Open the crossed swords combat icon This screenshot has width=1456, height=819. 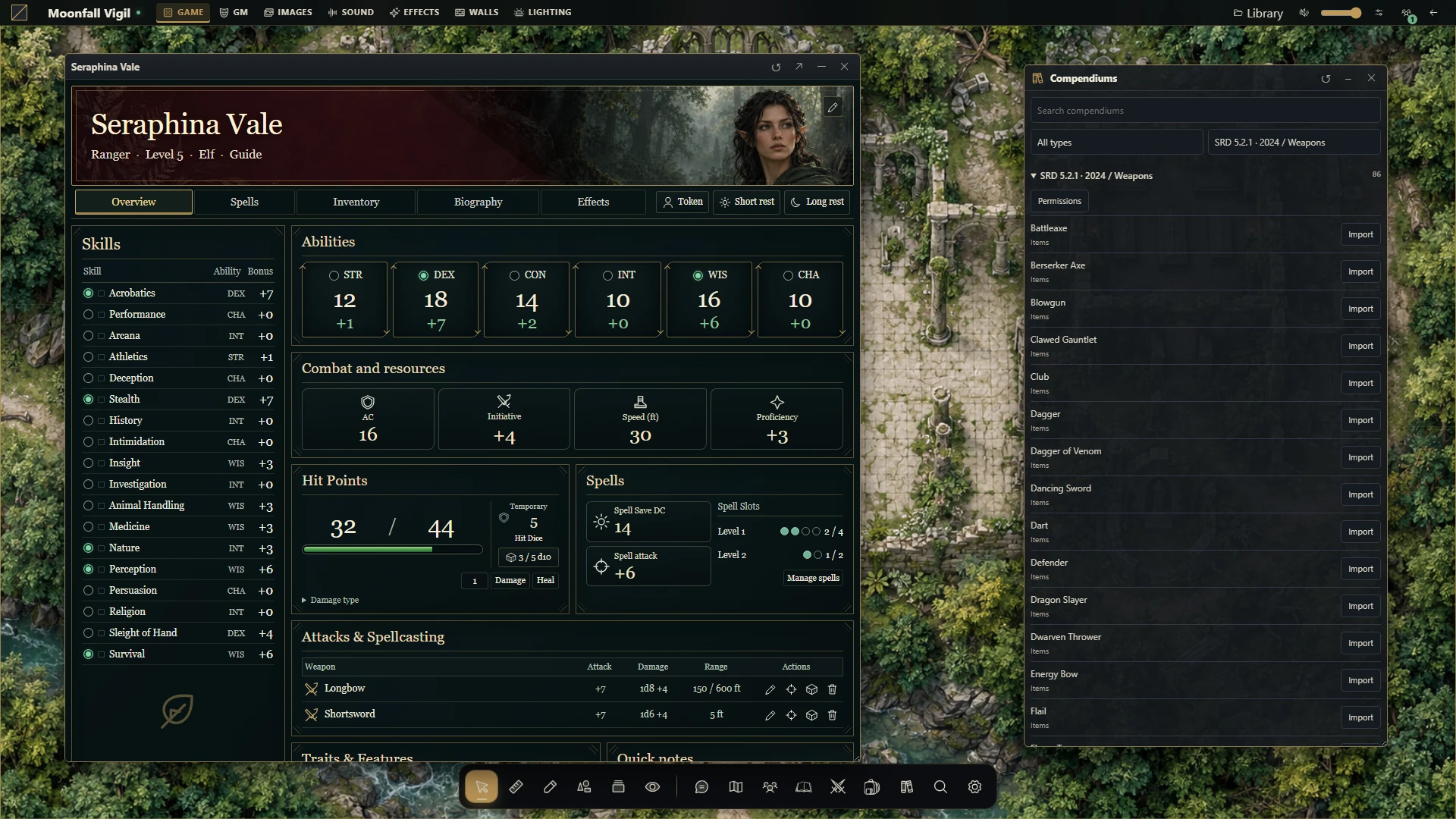coord(838,787)
